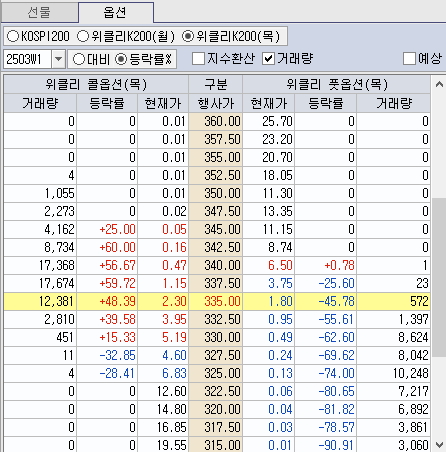Click call change rate -32.85
This screenshot has height=452, width=446.
107,355
